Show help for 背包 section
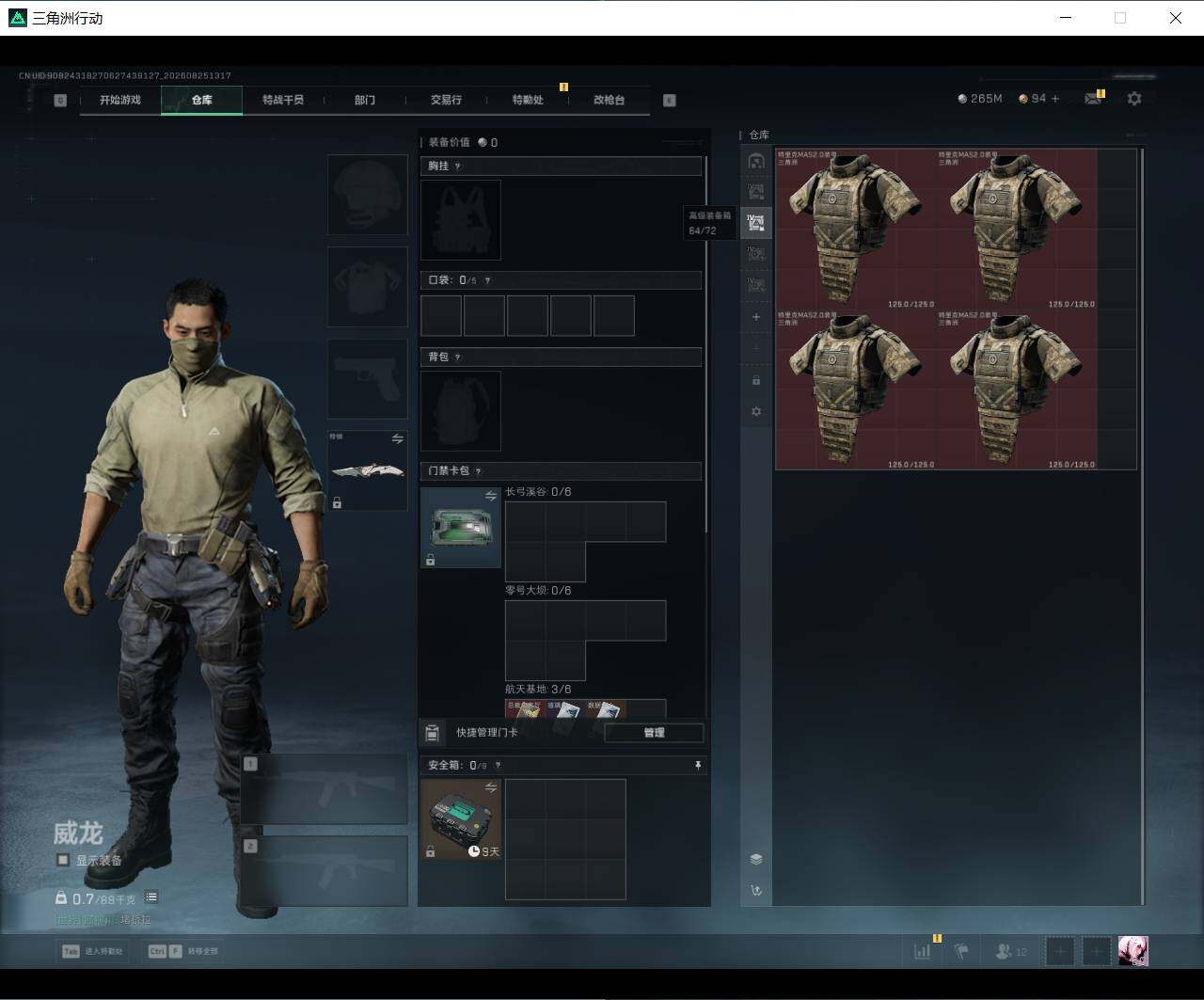 [458, 357]
